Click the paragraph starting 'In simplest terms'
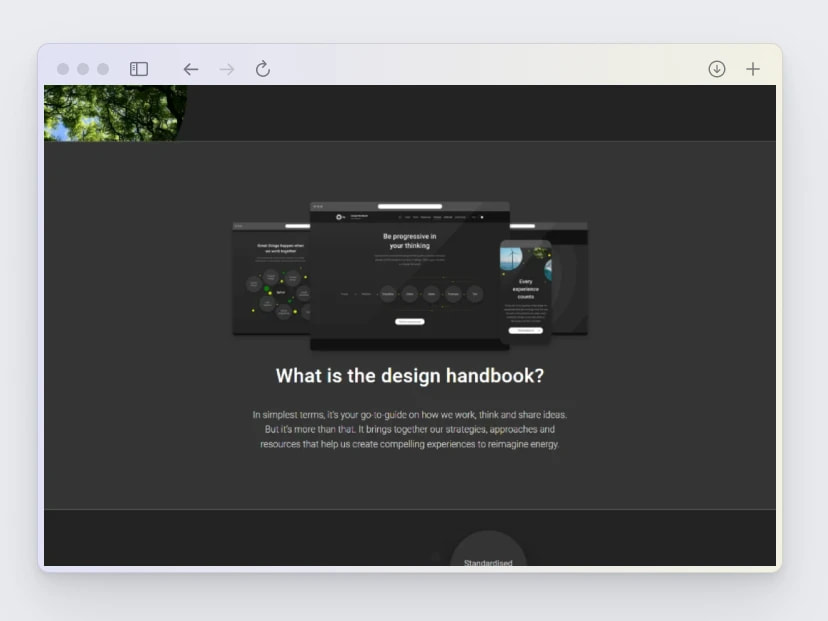 click(410, 429)
